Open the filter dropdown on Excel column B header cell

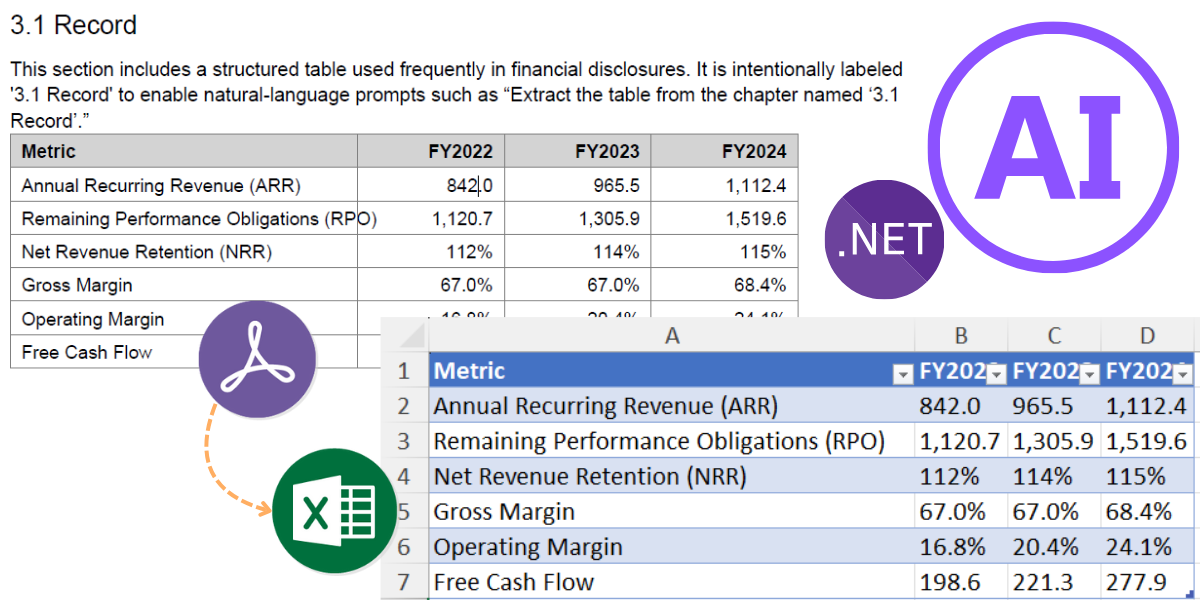[x=996, y=374]
